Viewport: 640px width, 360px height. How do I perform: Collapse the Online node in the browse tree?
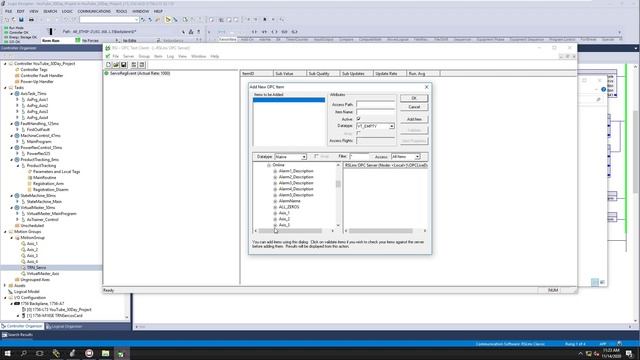point(269,165)
